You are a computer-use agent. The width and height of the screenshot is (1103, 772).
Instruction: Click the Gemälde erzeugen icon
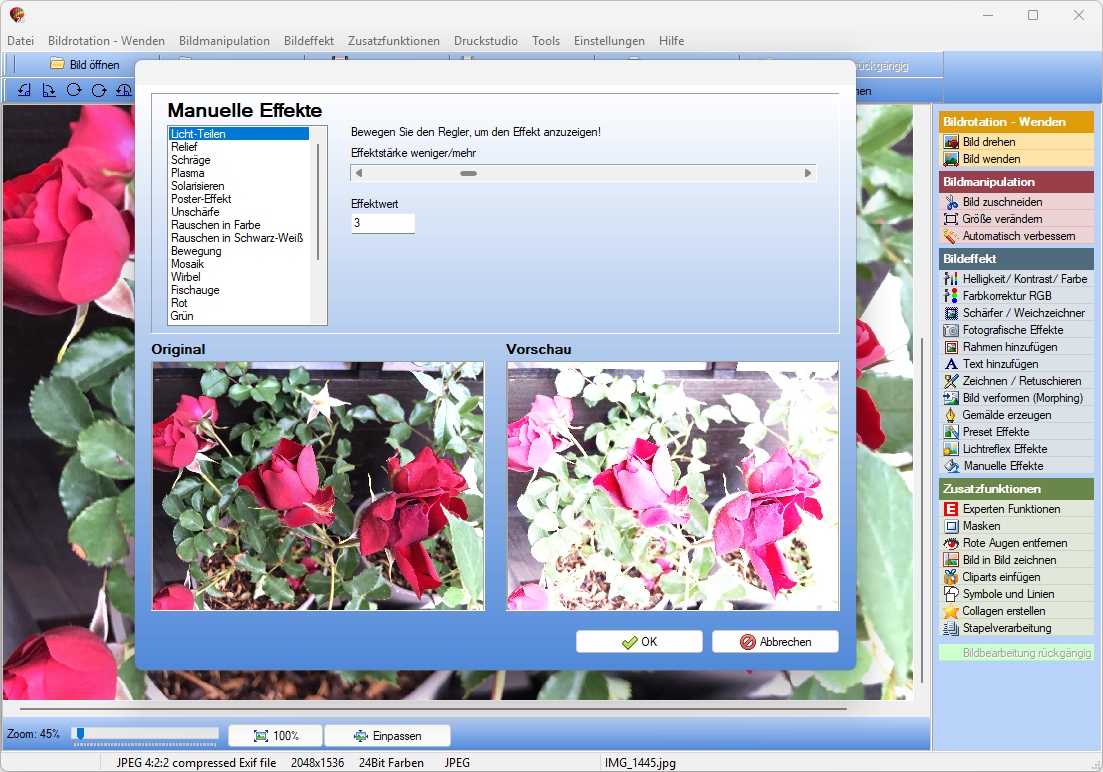point(951,415)
